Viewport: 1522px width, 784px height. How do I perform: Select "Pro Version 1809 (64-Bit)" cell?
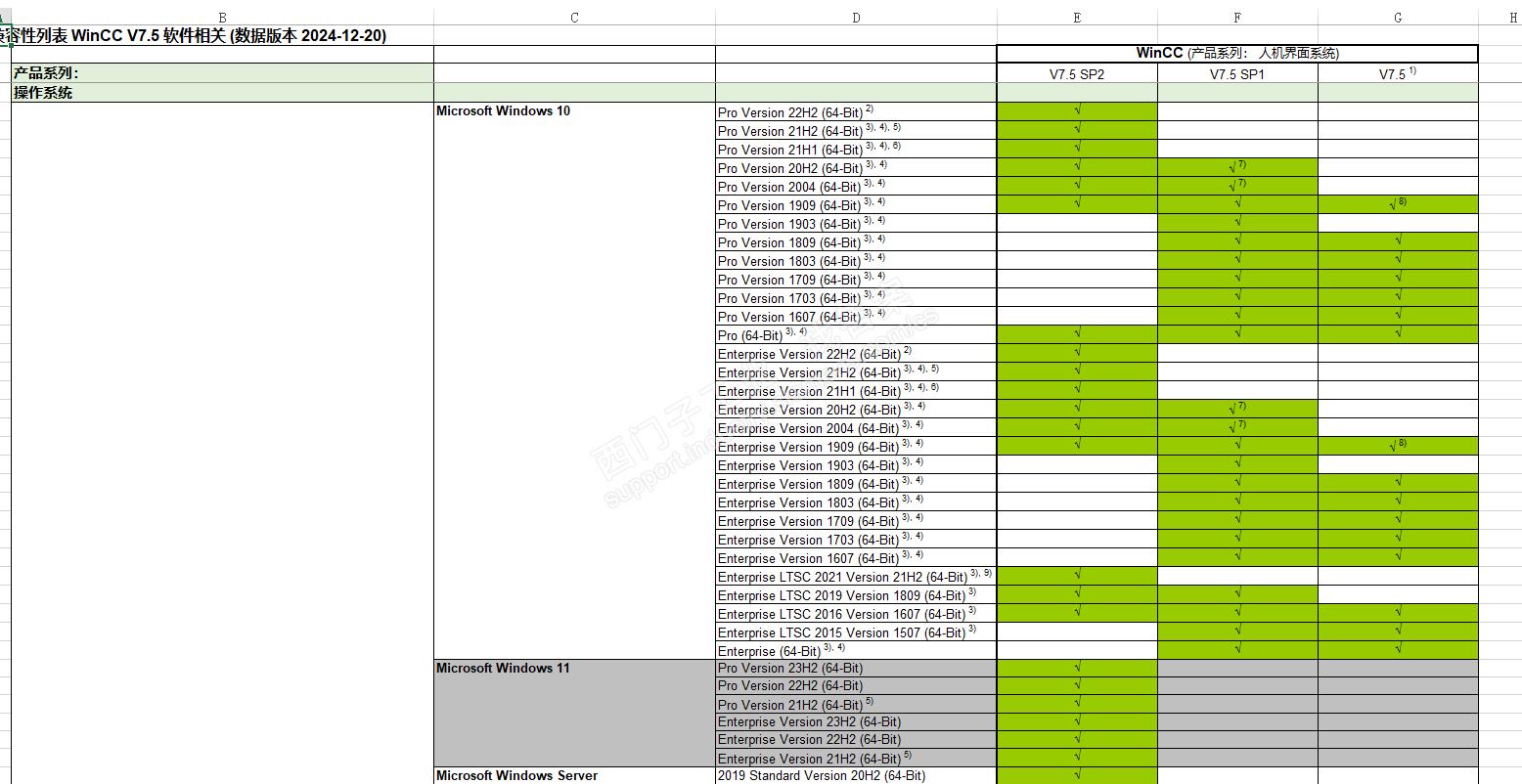pos(856,242)
